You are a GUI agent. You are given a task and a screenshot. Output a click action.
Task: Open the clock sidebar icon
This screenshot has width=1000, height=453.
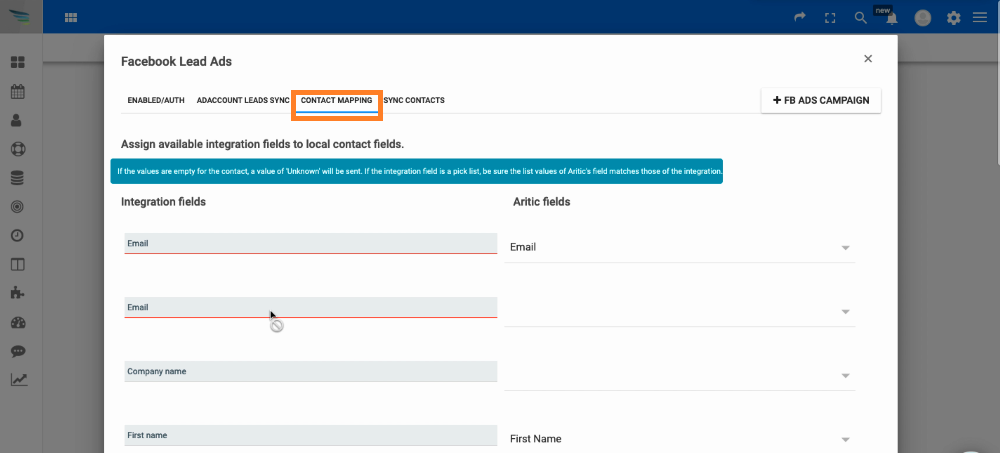[18, 235]
